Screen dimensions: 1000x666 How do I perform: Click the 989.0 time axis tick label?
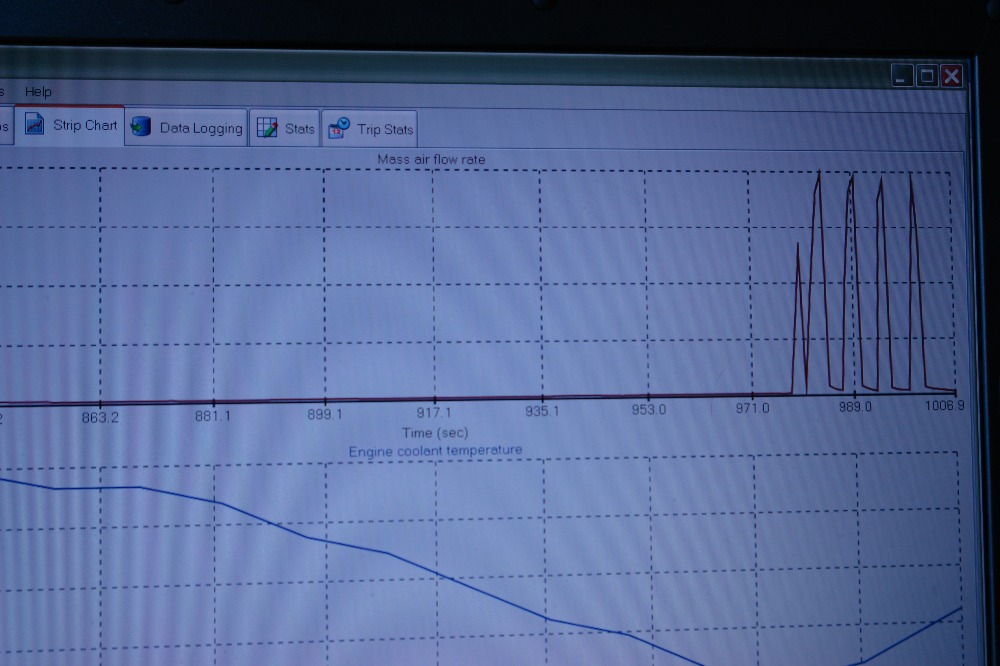click(x=855, y=407)
